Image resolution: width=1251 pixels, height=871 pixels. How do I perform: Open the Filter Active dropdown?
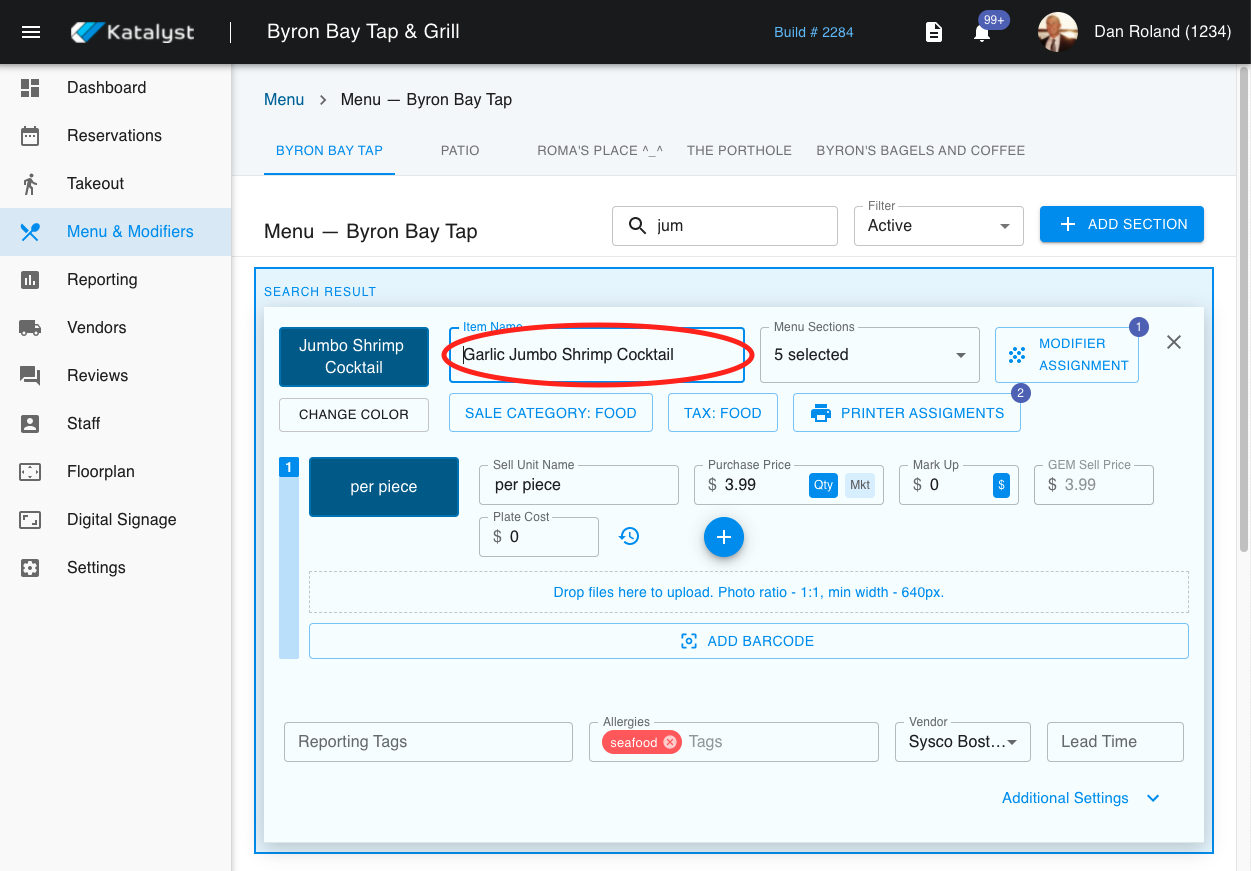pos(938,226)
